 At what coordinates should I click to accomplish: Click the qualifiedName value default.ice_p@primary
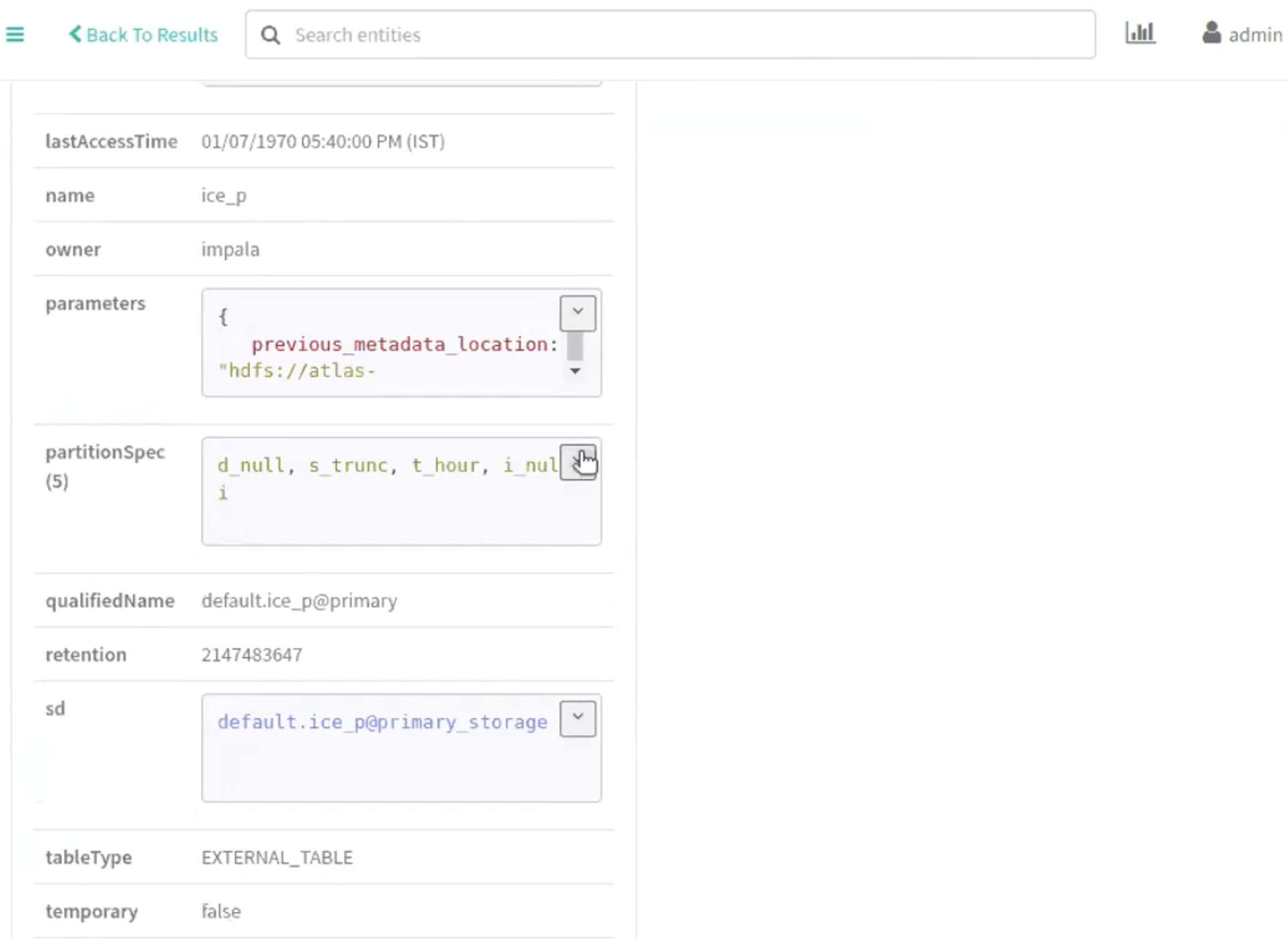click(x=299, y=601)
